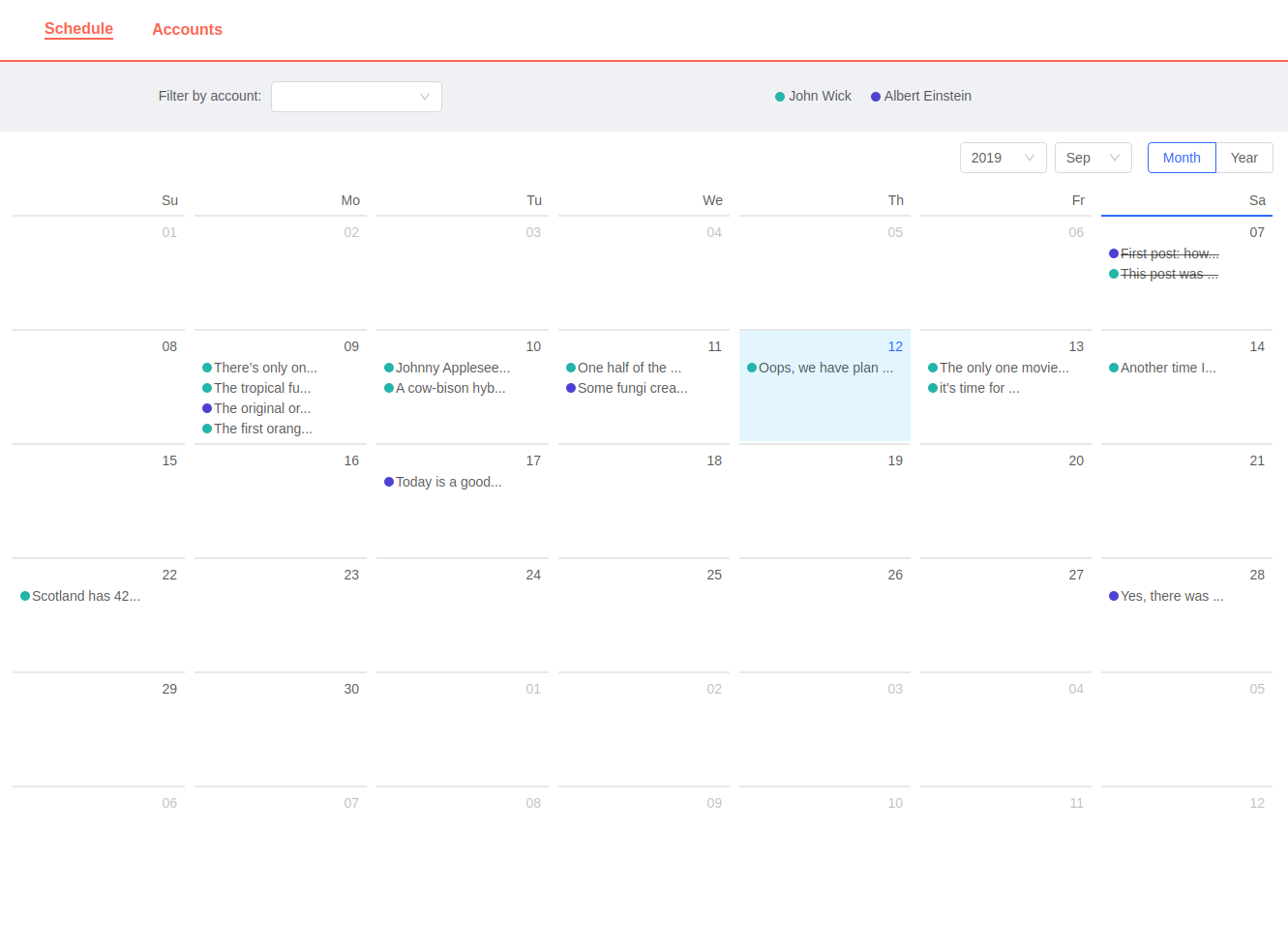Screen dimensions: 1288x949
Task: Expand the 2019 year selector
Action: [1003, 158]
